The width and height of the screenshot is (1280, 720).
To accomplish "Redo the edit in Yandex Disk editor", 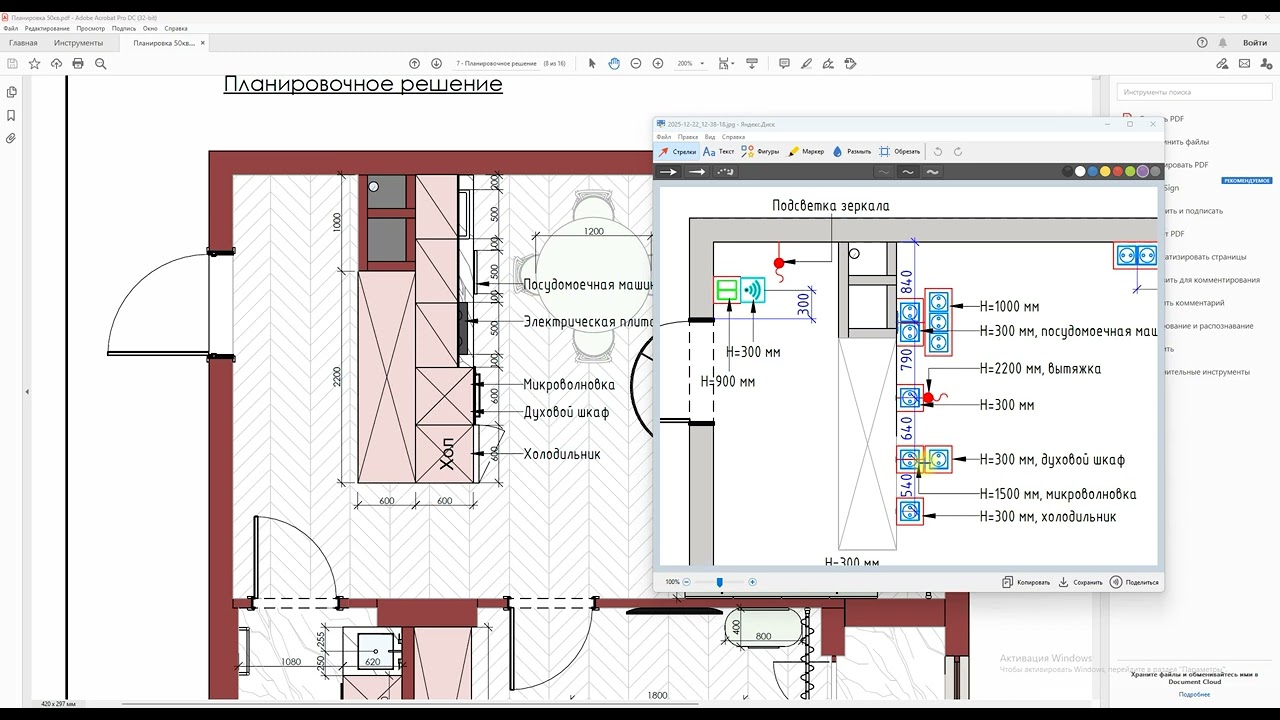I will click(958, 152).
